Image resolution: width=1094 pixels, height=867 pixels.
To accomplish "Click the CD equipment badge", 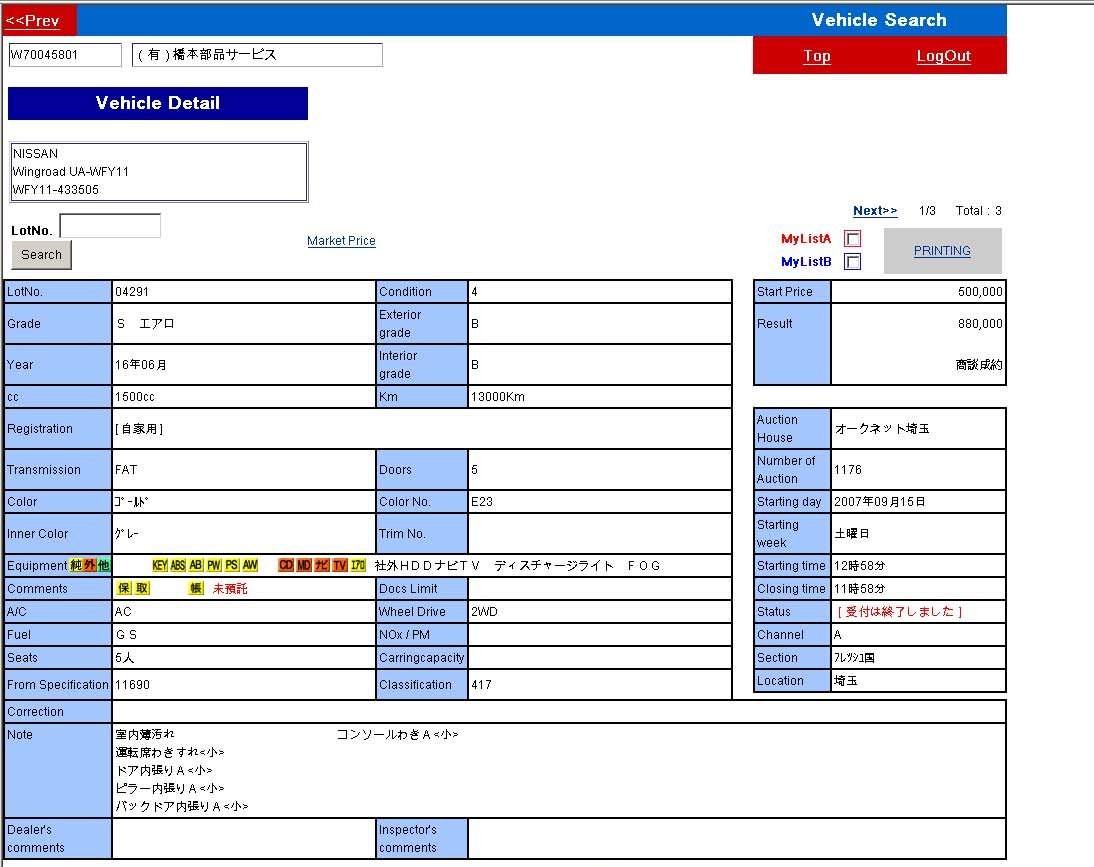I will [286, 565].
